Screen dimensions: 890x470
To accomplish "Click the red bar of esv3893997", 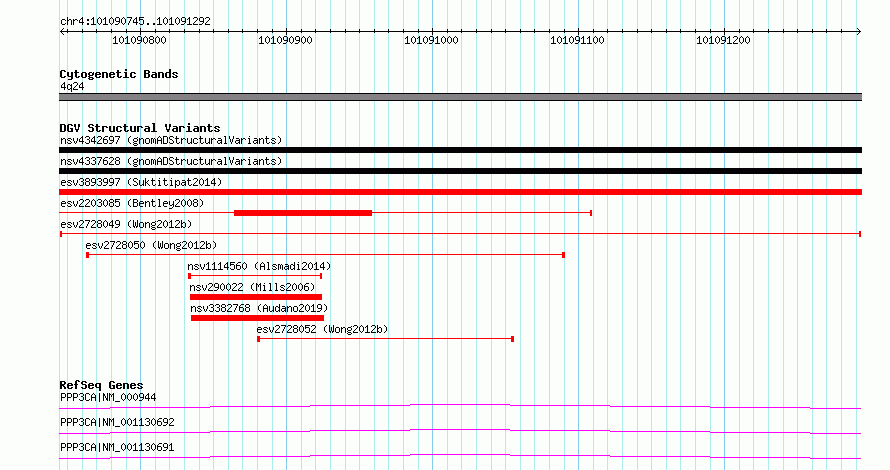I will [460, 192].
